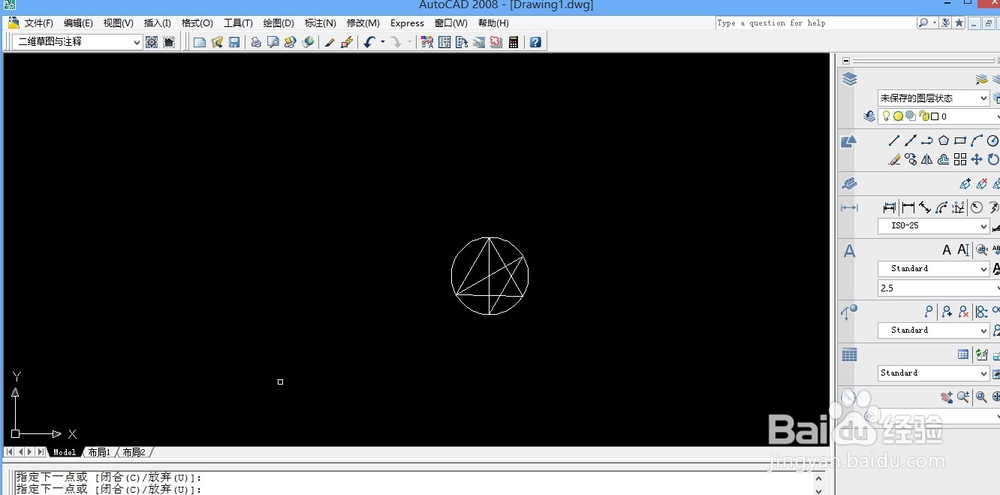Open DesignCenter icon
Image resolution: width=1000 pixels, height=495 pixels.
click(x=445, y=42)
